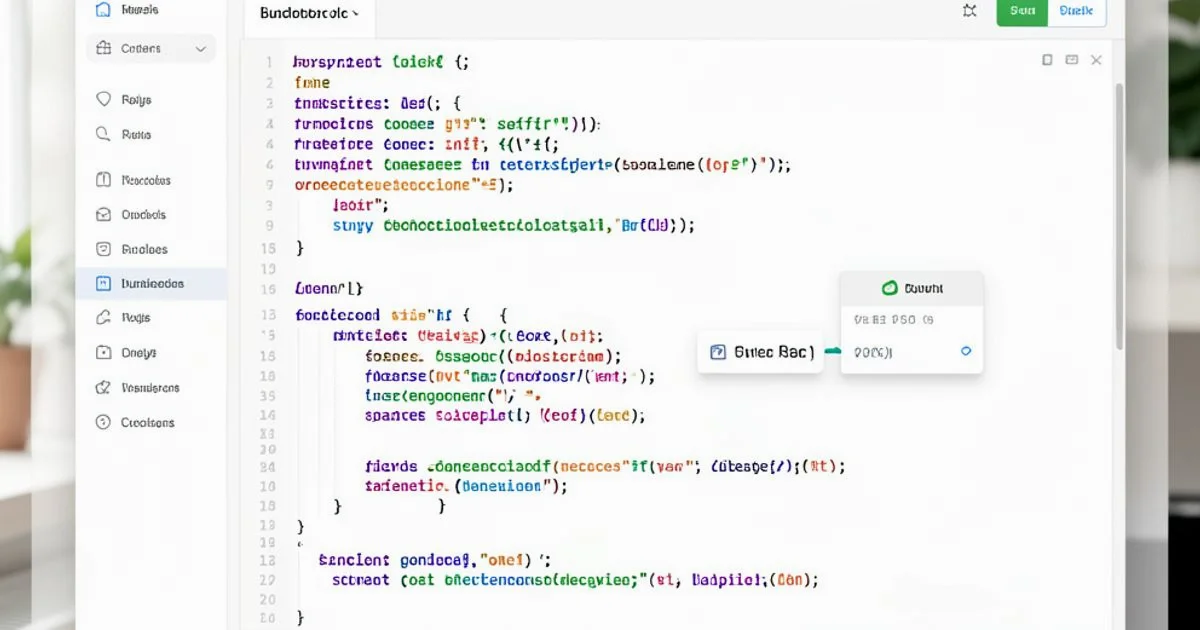Open the Collections section in the sidebar
Viewport: 1200px width, 630px height.
140,47
